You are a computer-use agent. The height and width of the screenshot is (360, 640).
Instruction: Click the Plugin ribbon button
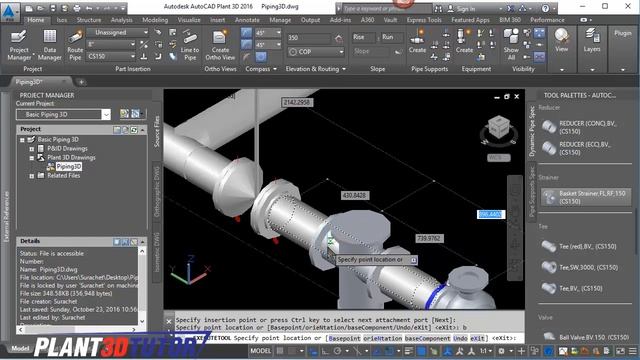[x=622, y=33]
